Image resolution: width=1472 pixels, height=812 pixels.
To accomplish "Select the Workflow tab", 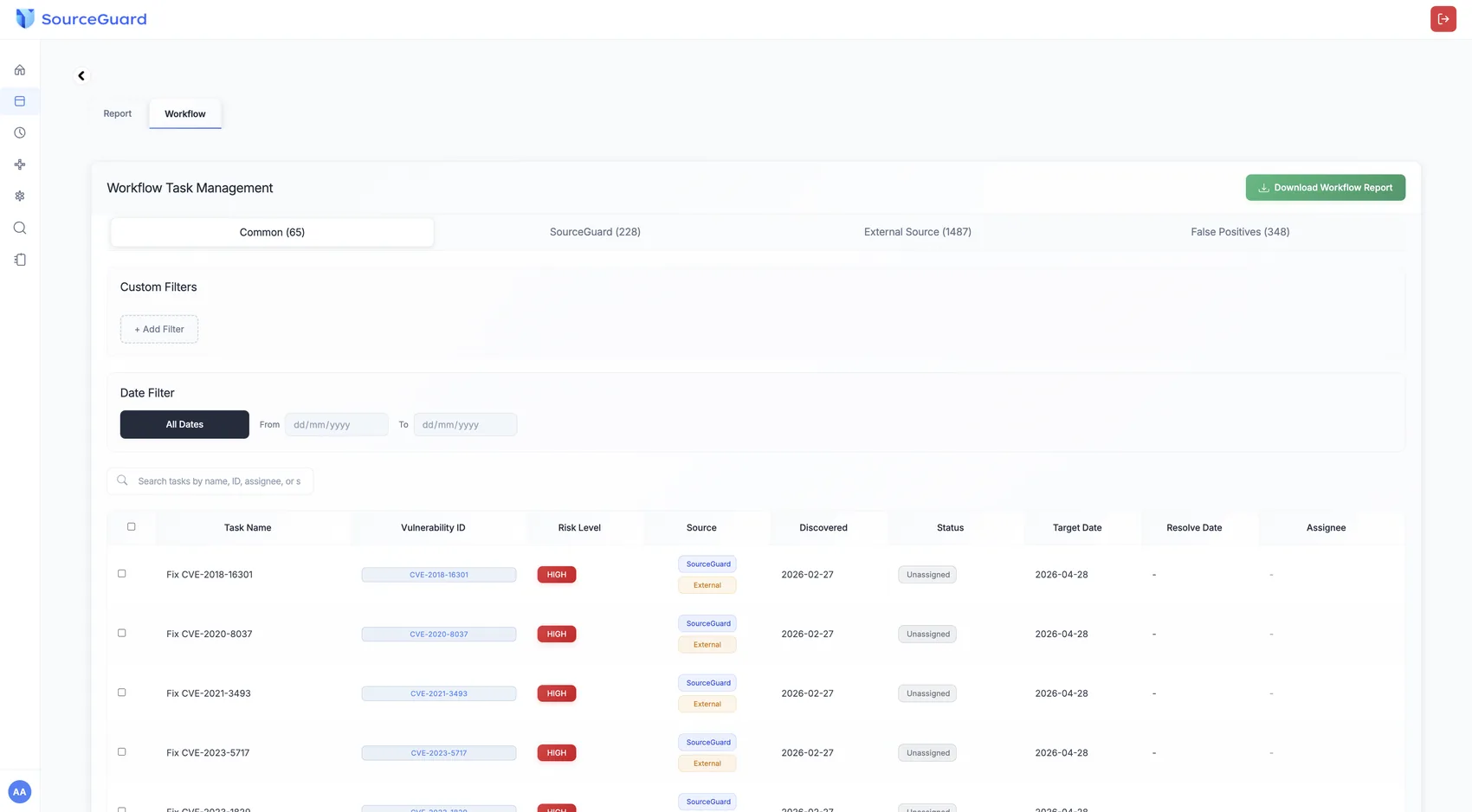I will (185, 113).
